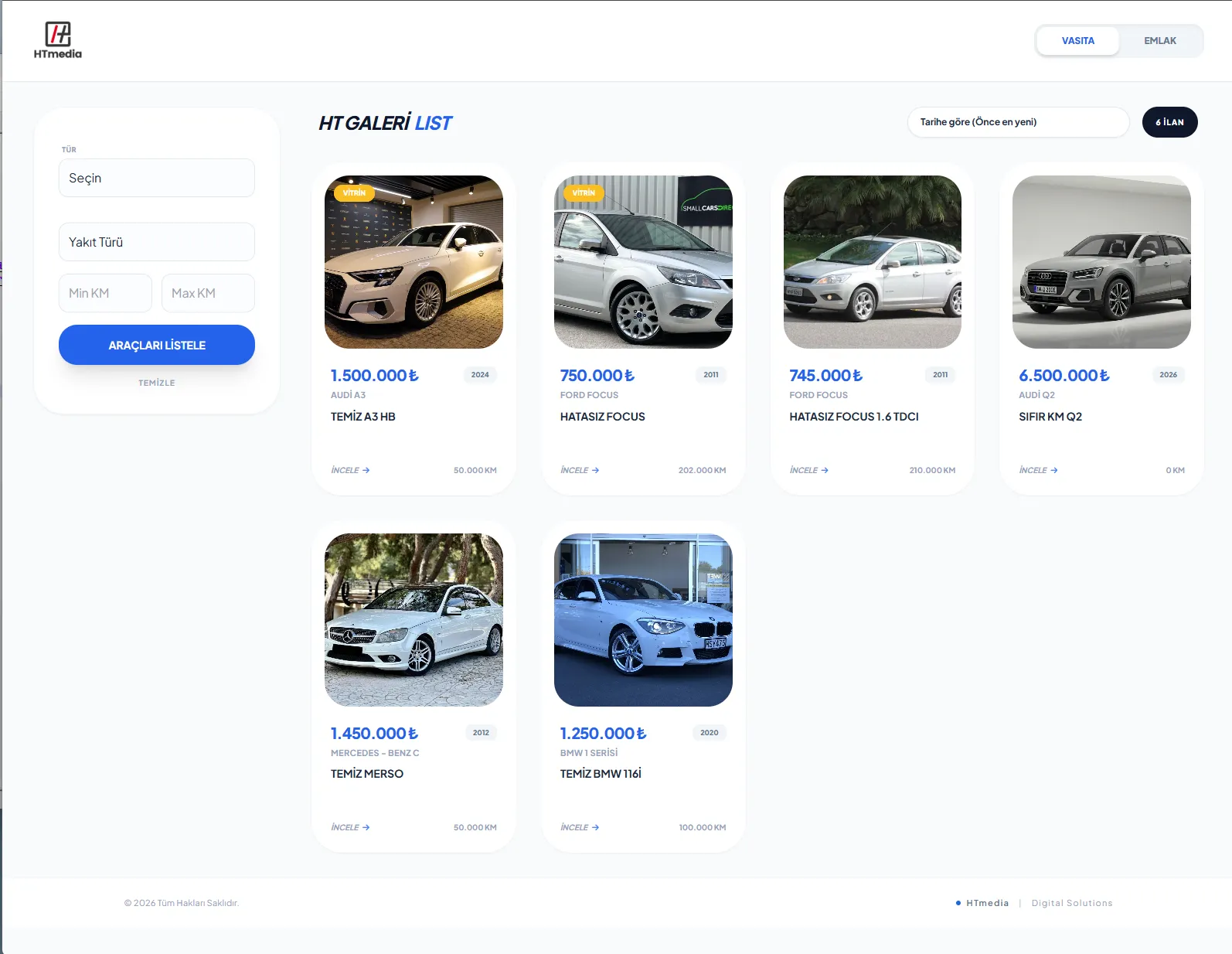Switch to the EMLAK tab
This screenshot has width=1232, height=954.
tap(1160, 41)
